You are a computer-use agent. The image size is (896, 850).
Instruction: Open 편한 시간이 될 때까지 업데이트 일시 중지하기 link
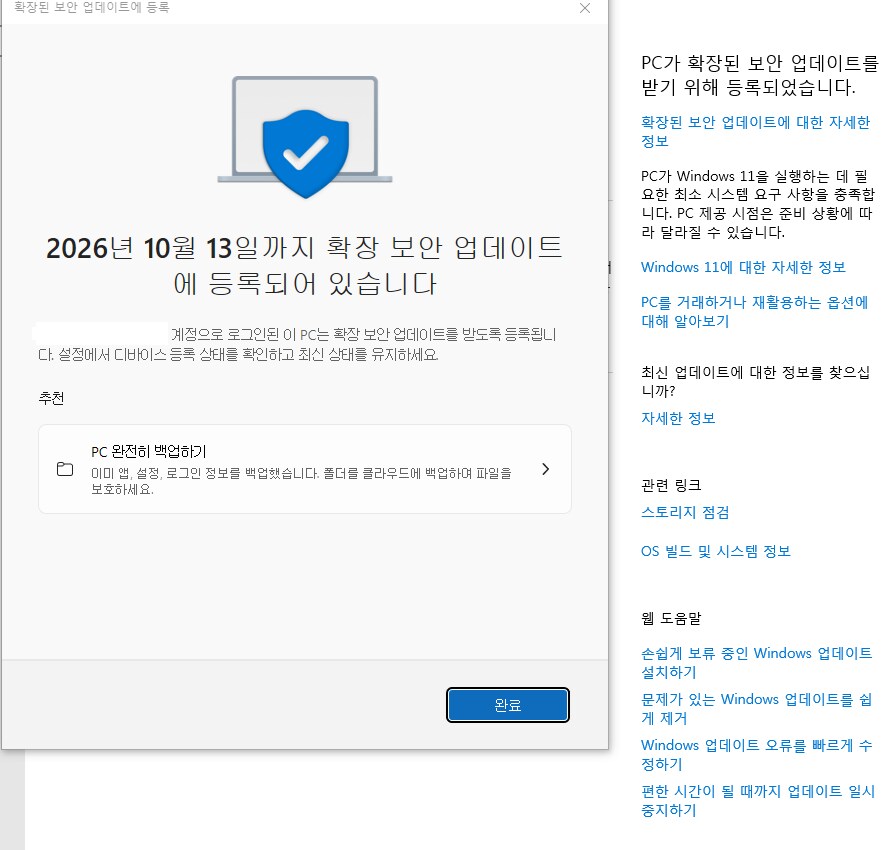point(756,801)
